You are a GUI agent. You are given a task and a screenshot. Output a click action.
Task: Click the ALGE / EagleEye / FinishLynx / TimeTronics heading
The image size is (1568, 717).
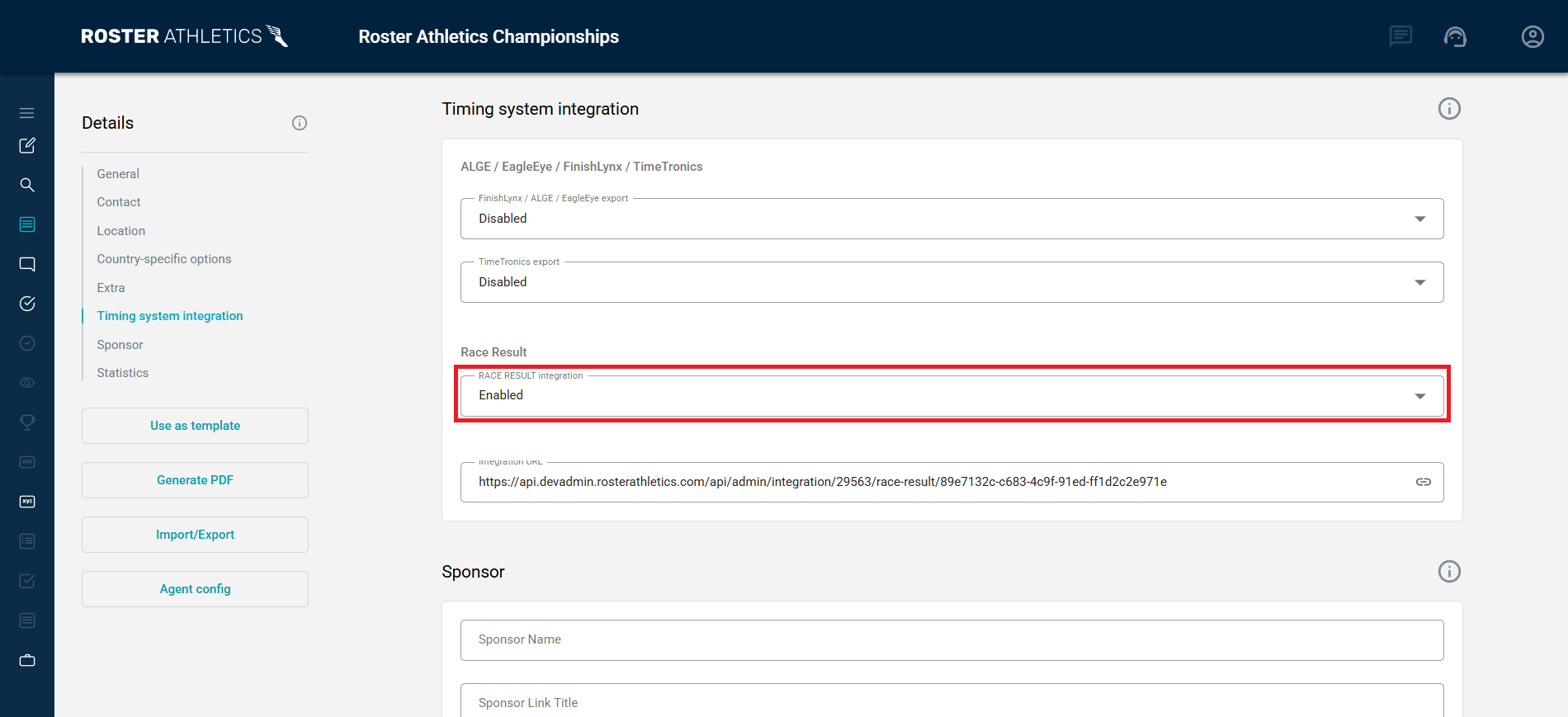(x=582, y=167)
